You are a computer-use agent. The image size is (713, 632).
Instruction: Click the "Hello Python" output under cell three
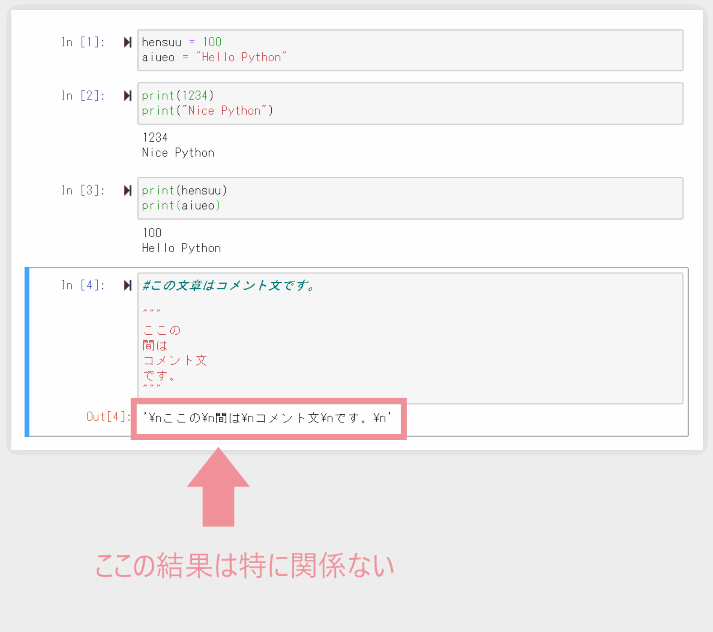181,248
